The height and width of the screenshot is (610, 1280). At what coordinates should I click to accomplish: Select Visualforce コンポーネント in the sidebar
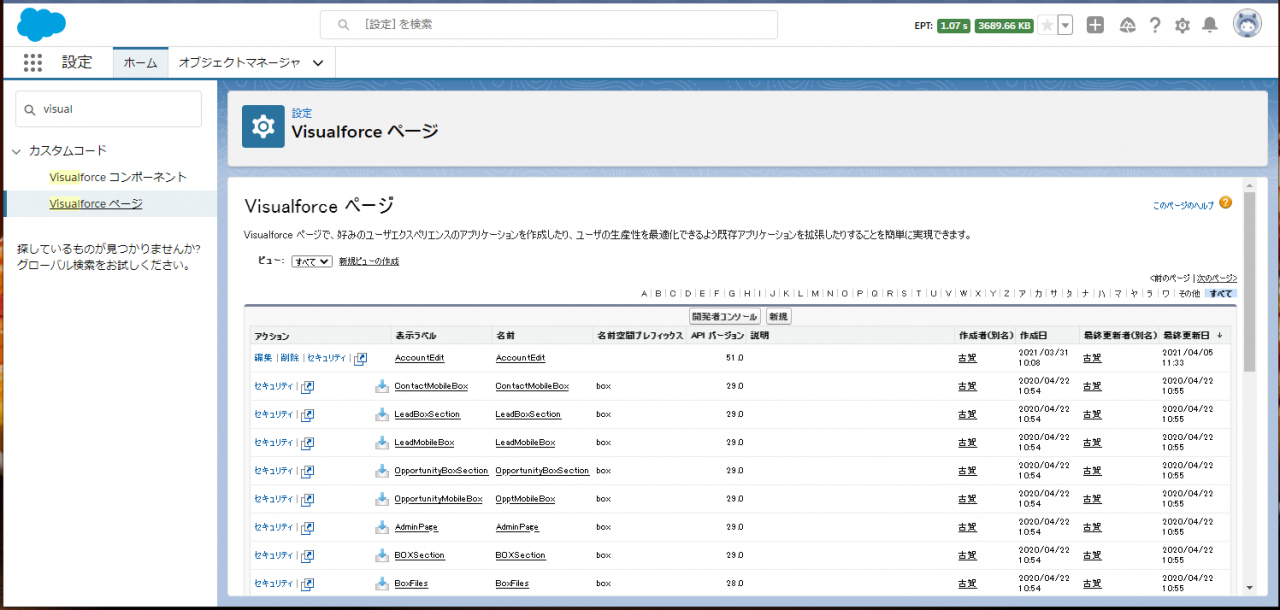click(118, 177)
